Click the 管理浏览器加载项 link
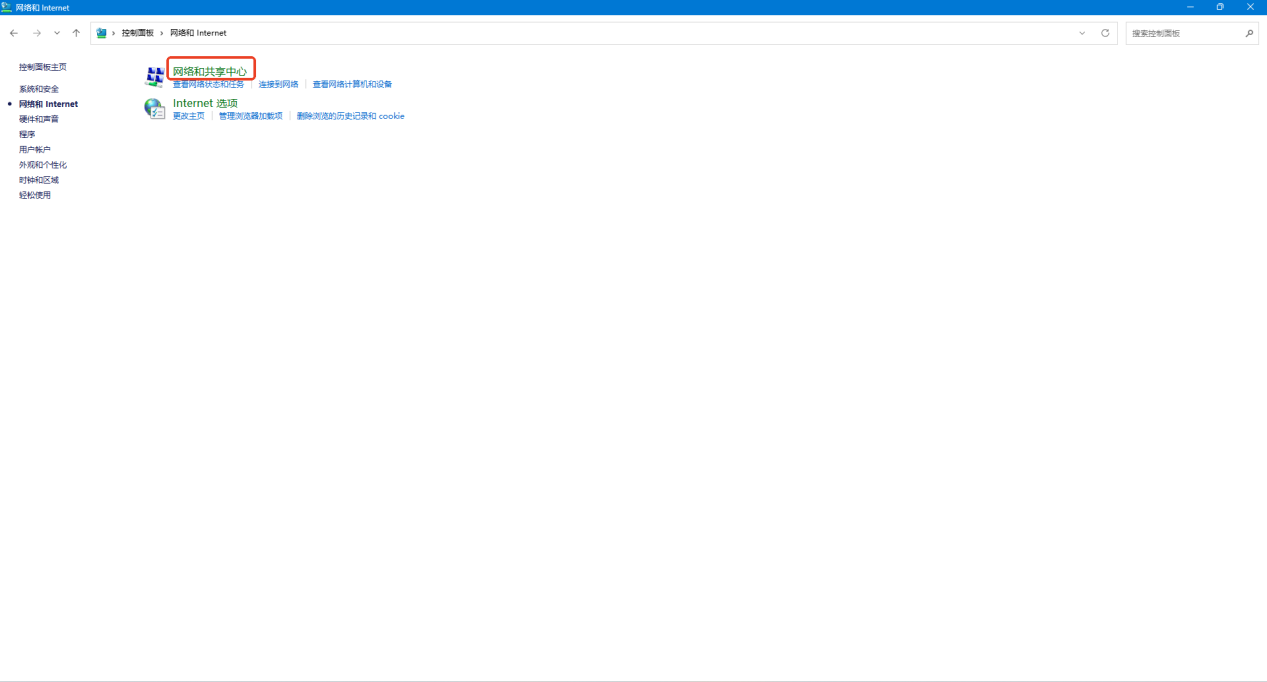This screenshot has height=682, width=1267. pyautogui.click(x=250, y=116)
